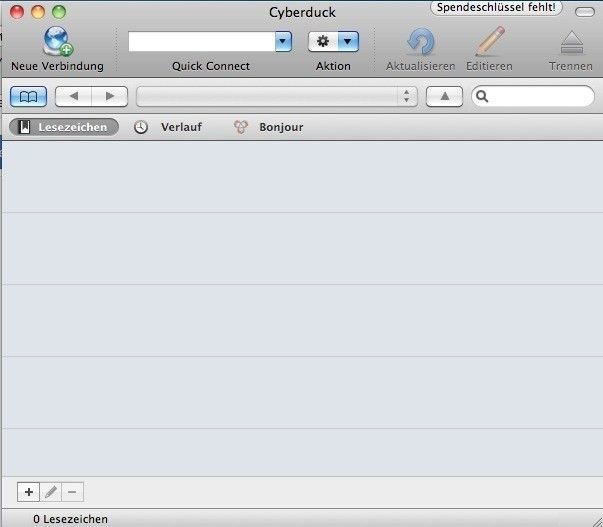Select the Lesezeichen tab

point(64,127)
